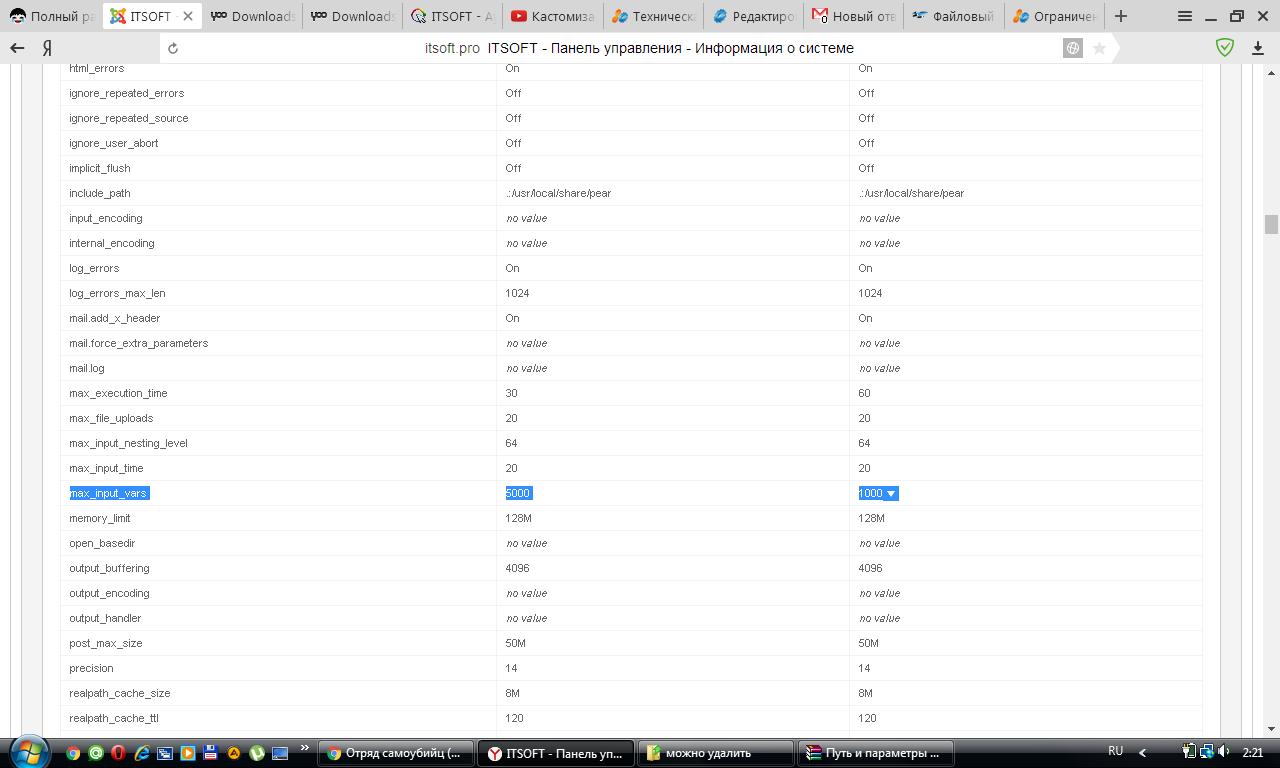Switch to the Новый отв Gmail tab
The image size is (1280, 768).
tap(853, 16)
